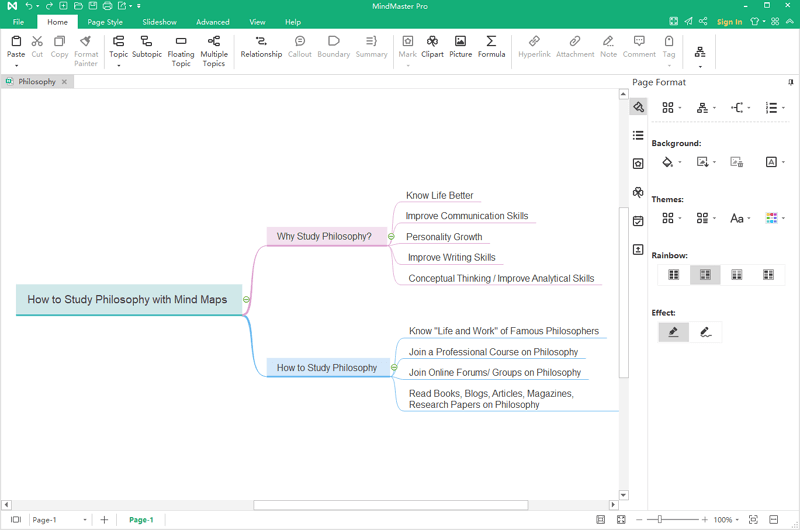Add a Subtopic using ribbon icon
Viewport: 800px width, 530px height.
[146, 42]
